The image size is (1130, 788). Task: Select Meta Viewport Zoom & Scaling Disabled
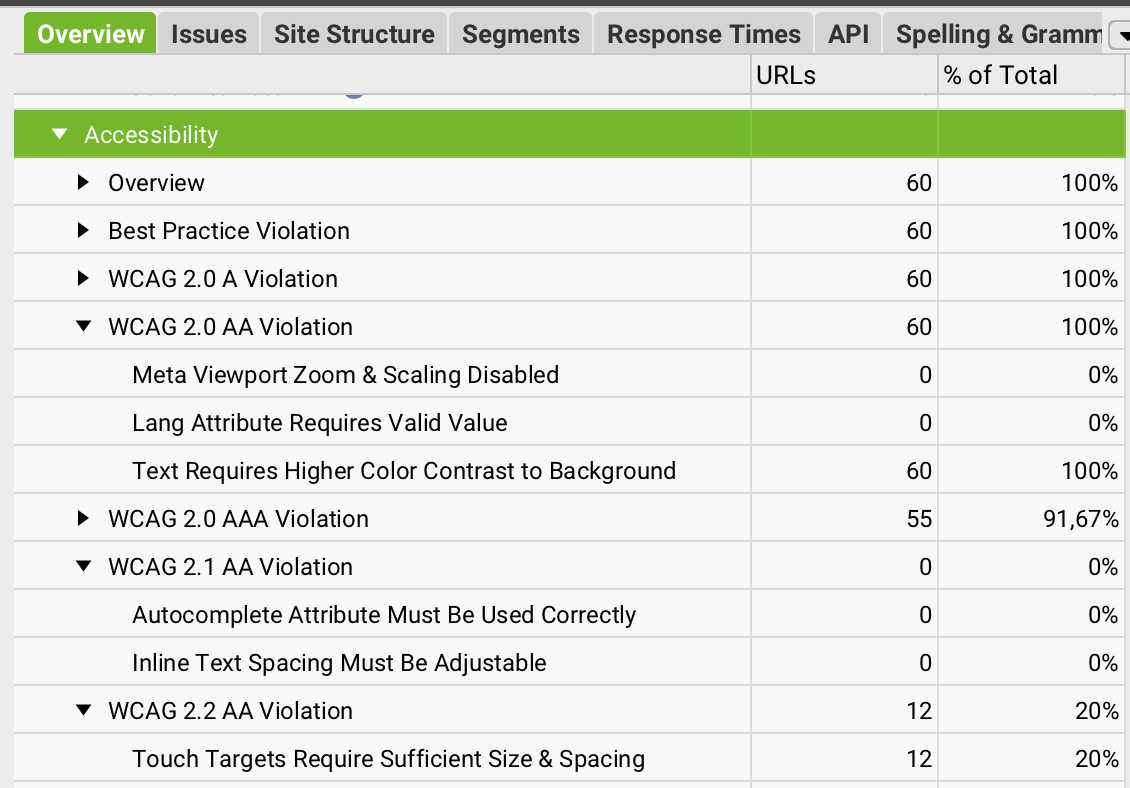point(345,374)
